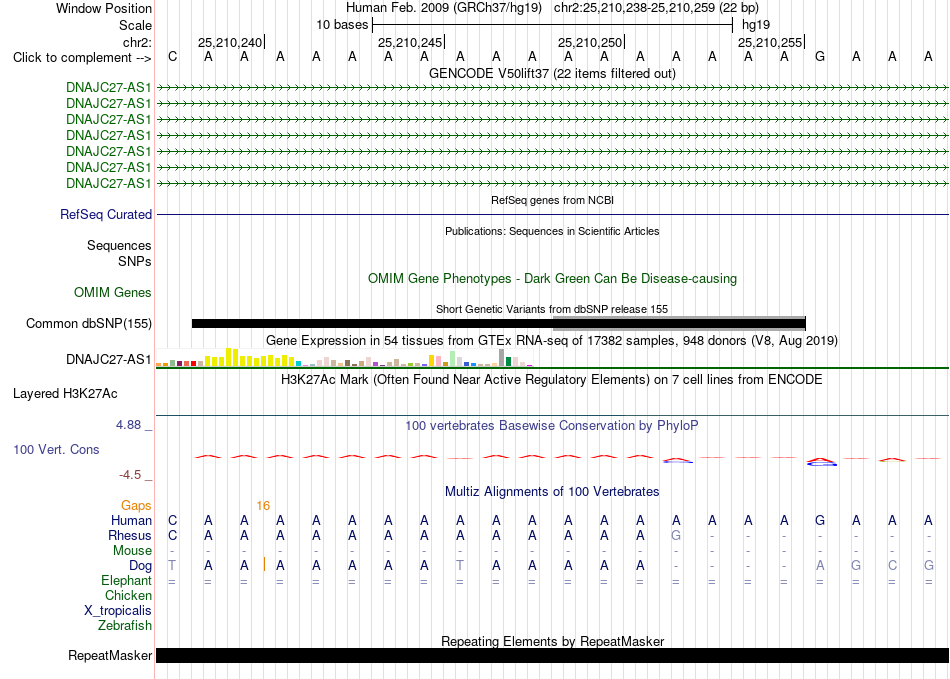
Task: Click the Scale label on left
Action: tap(135, 25)
